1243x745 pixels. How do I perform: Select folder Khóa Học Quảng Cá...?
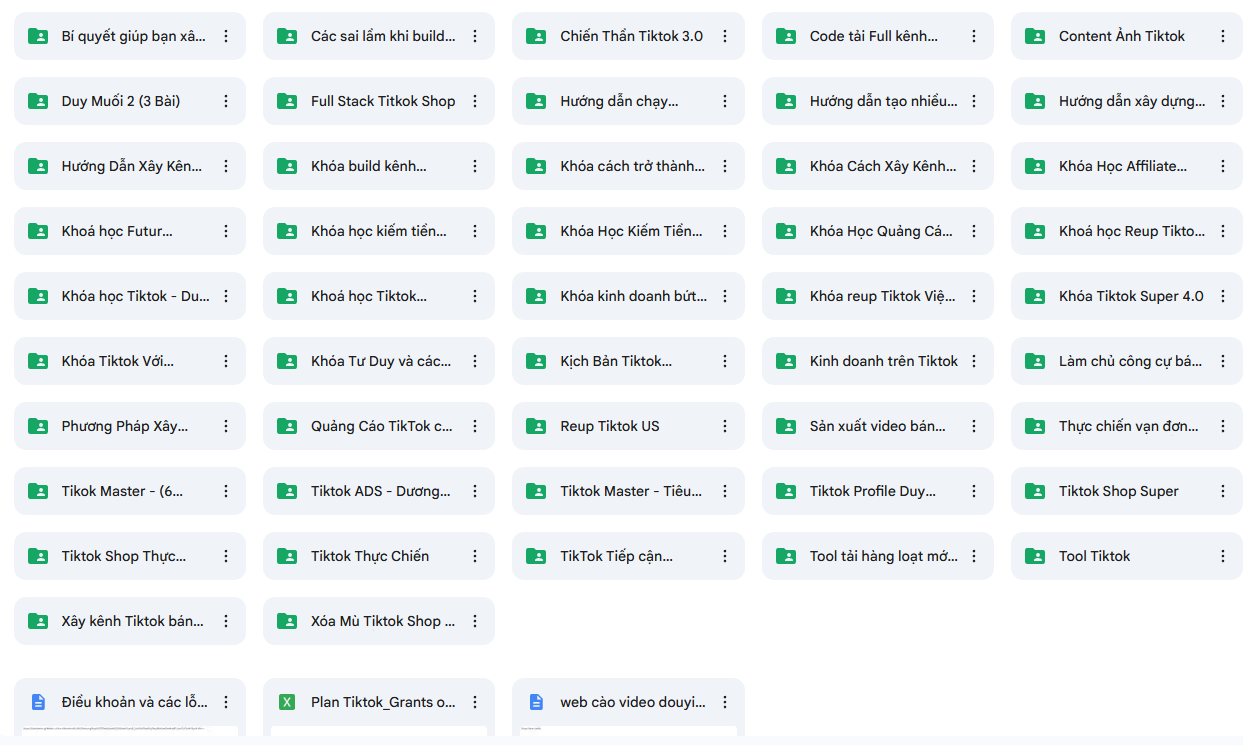(x=878, y=231)
